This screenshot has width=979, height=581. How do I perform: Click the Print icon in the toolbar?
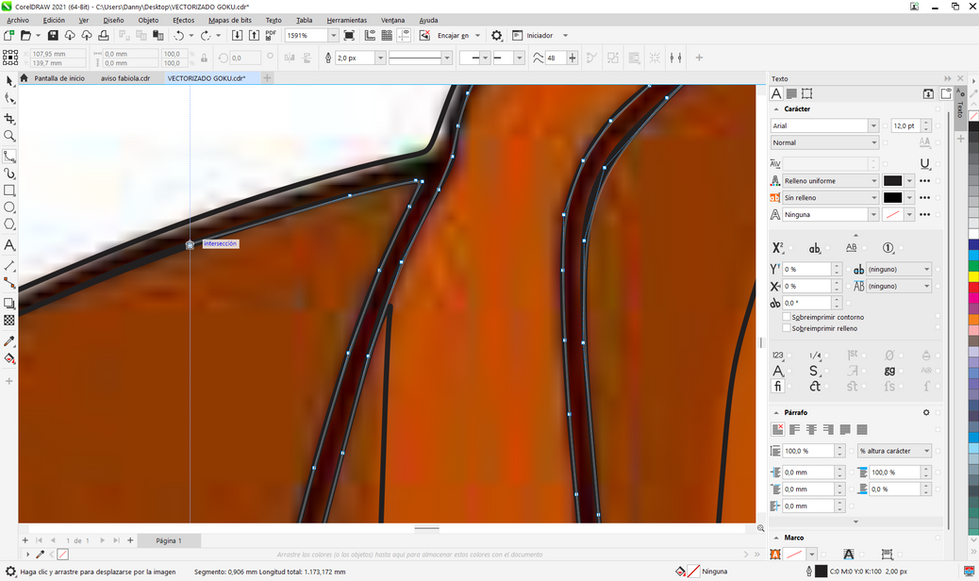(104, 36)
